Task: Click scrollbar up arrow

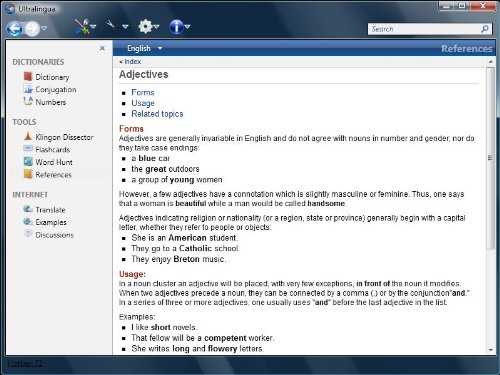Action: click(490, 62)
